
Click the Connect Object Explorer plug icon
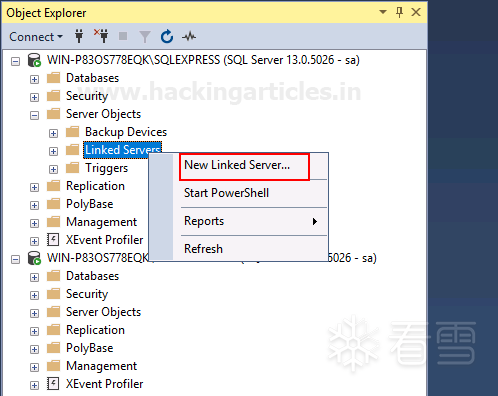pos(79,36)
